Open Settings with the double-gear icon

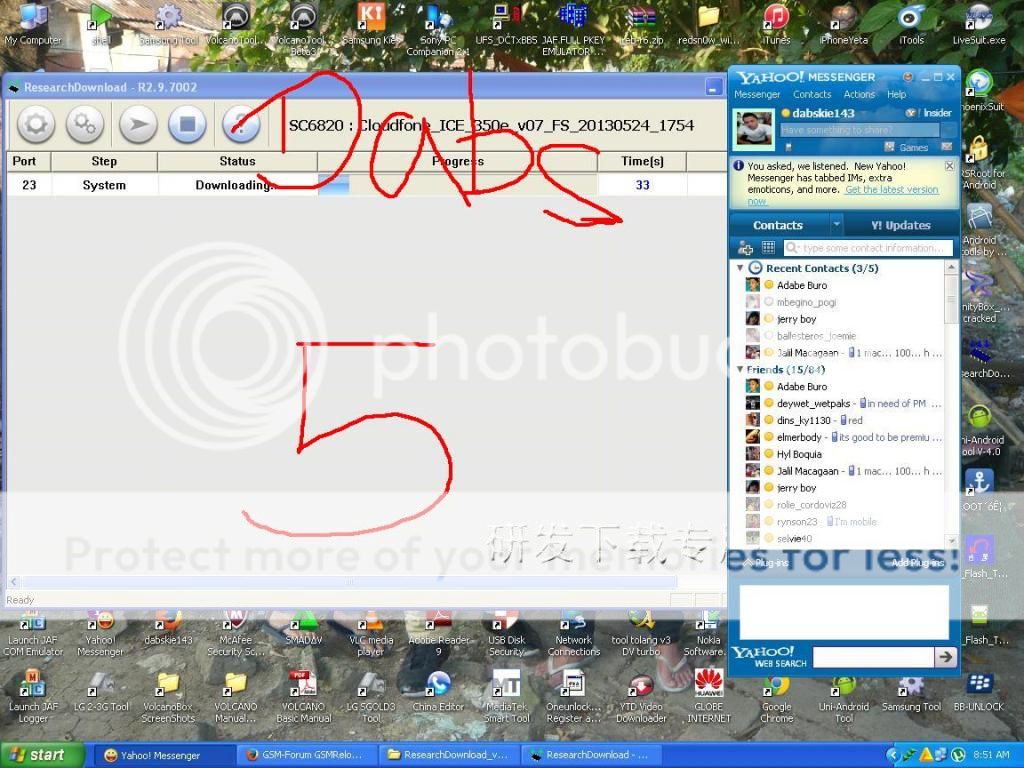coord(85,125)
